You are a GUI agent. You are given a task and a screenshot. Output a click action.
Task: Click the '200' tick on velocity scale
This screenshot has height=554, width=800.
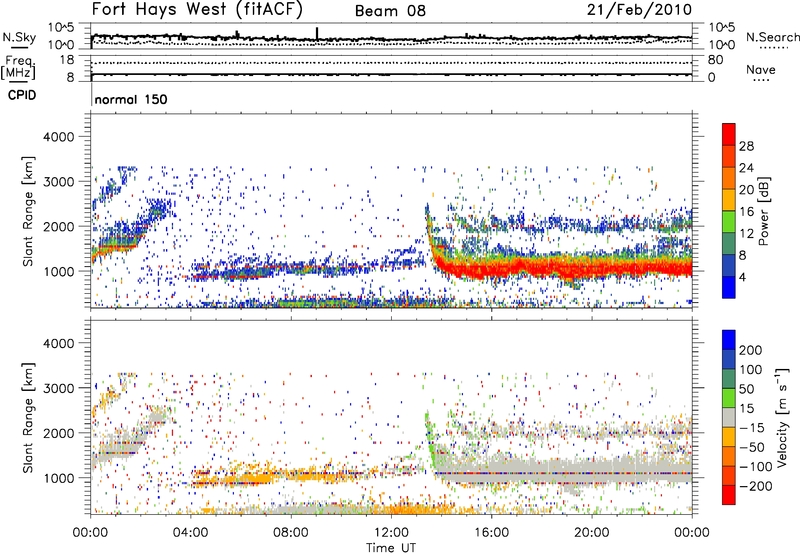[751, 350]
